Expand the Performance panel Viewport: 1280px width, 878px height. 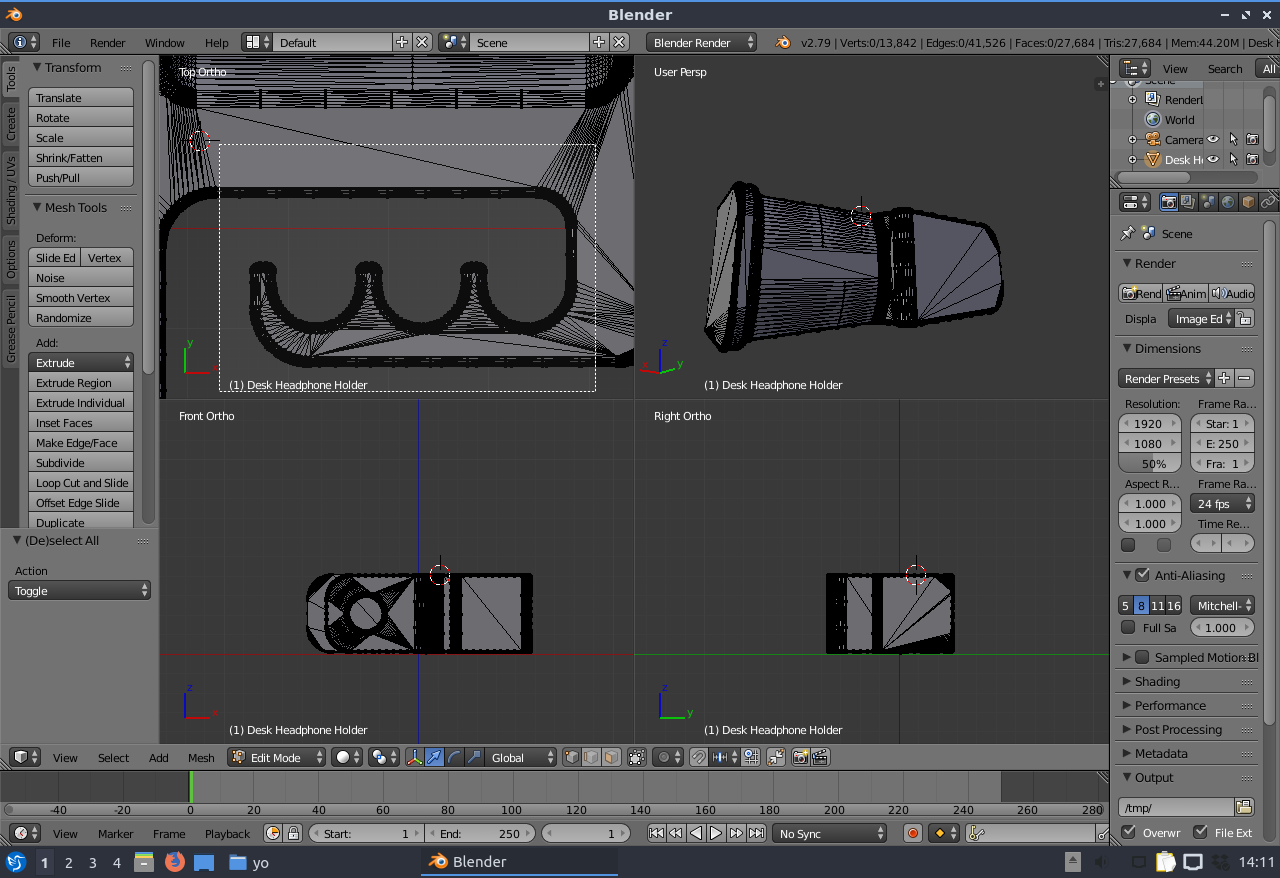1170,705
